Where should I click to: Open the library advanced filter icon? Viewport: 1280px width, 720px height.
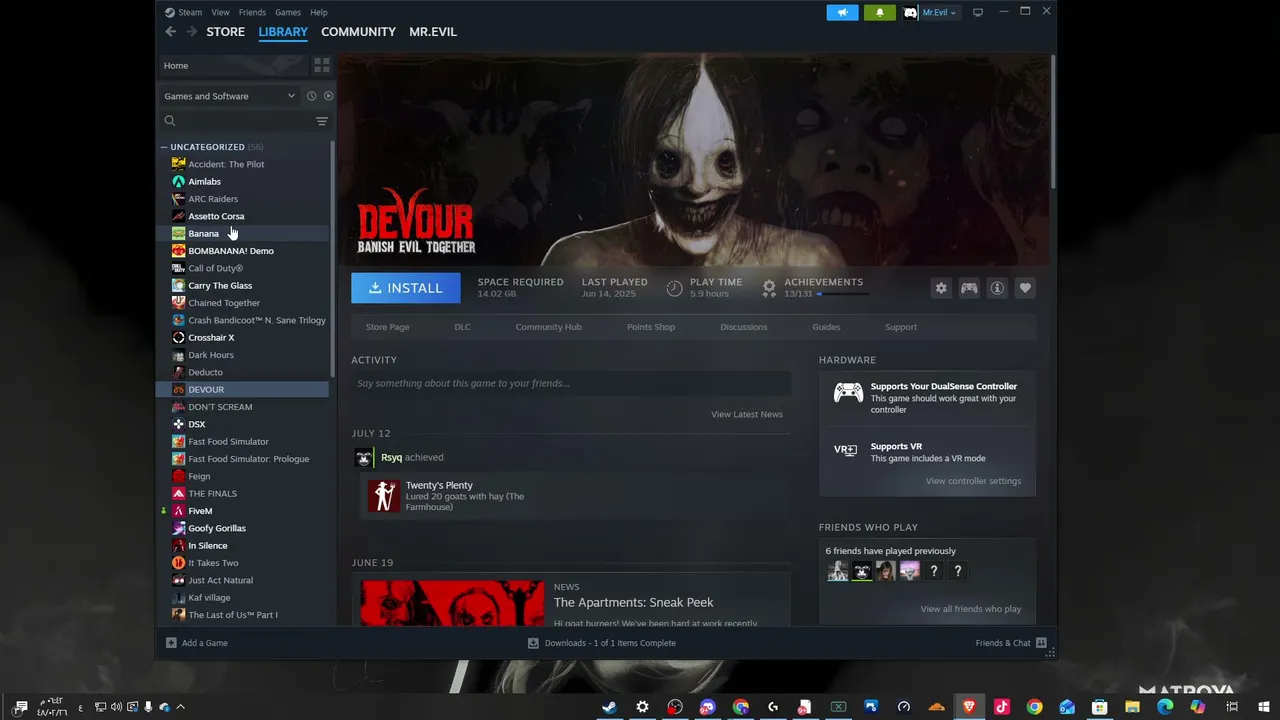[322, 121]
